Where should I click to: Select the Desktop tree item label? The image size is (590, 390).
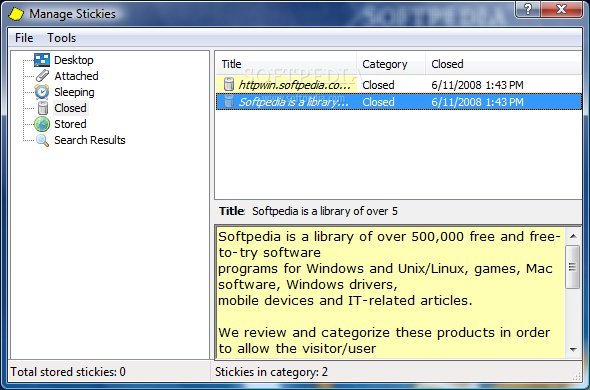point(74,60)
